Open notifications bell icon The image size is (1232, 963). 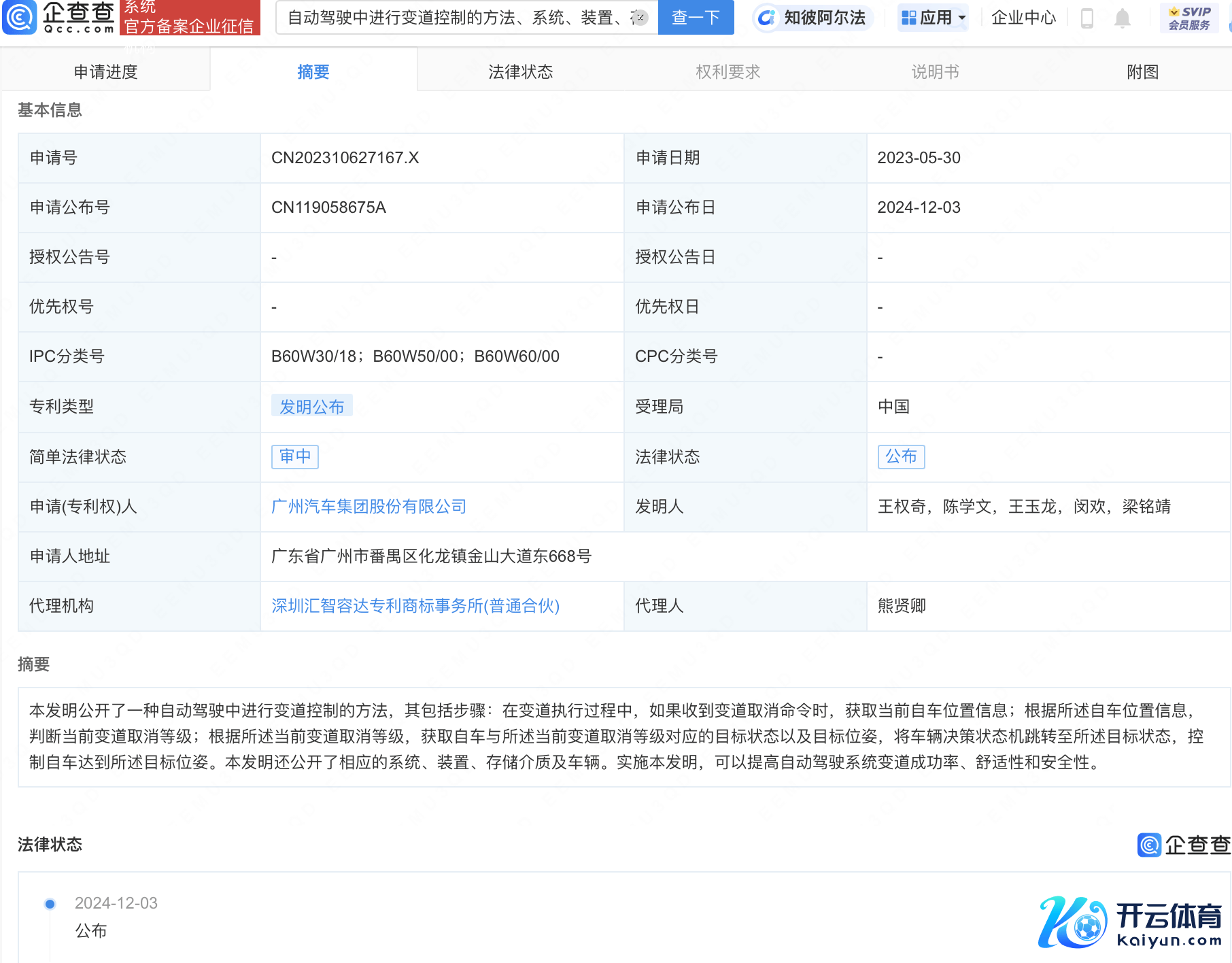tap(1122, 18)
